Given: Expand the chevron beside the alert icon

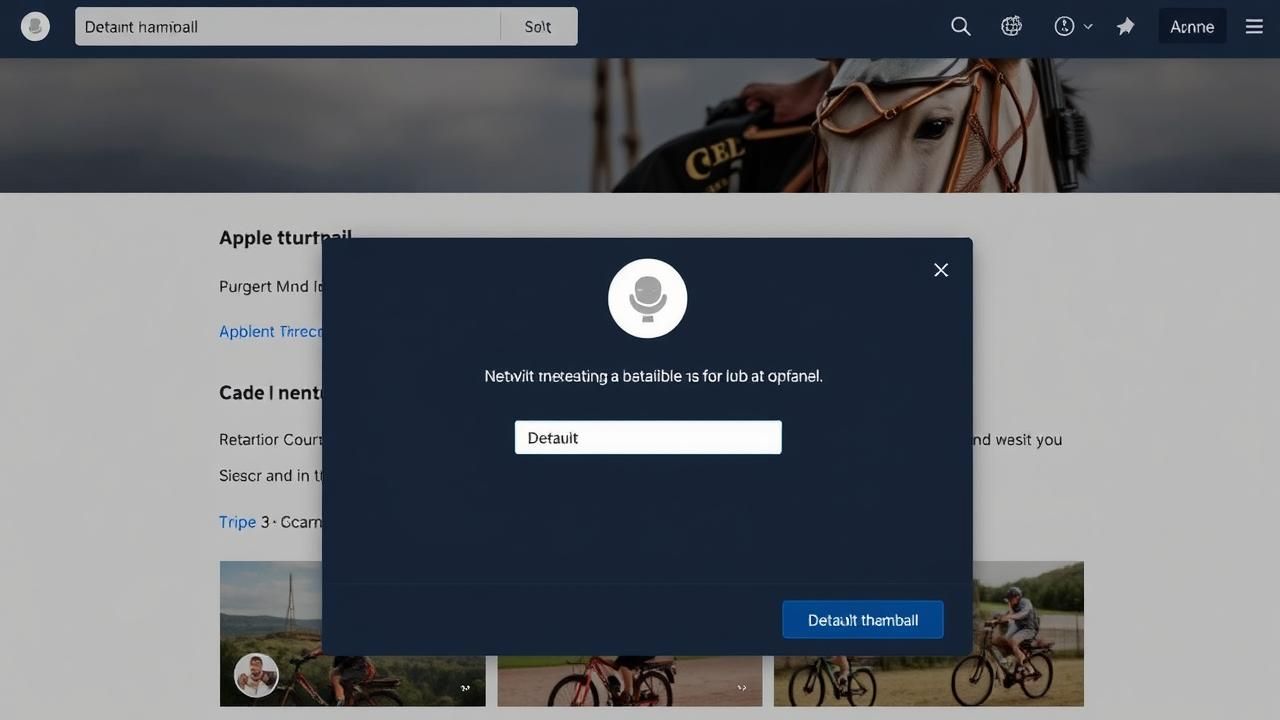Looking at the screenshot, I should (x=1089, y=27).
